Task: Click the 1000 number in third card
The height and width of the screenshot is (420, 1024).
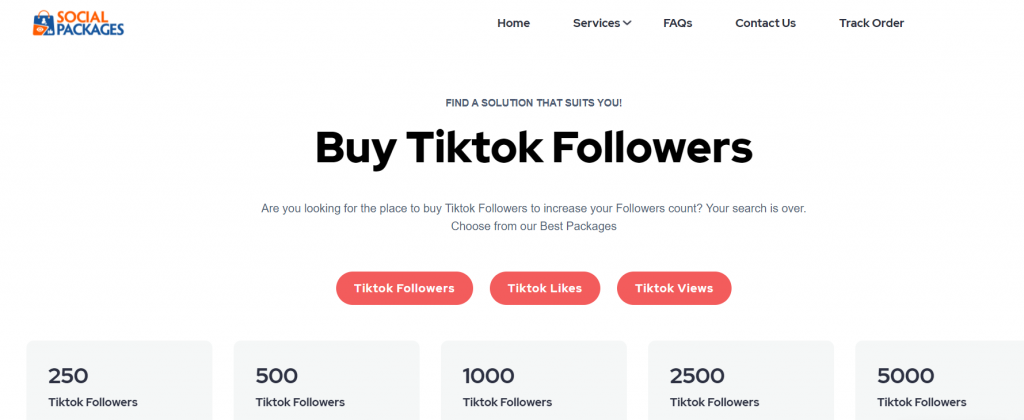Action: (x=488, y=376)
